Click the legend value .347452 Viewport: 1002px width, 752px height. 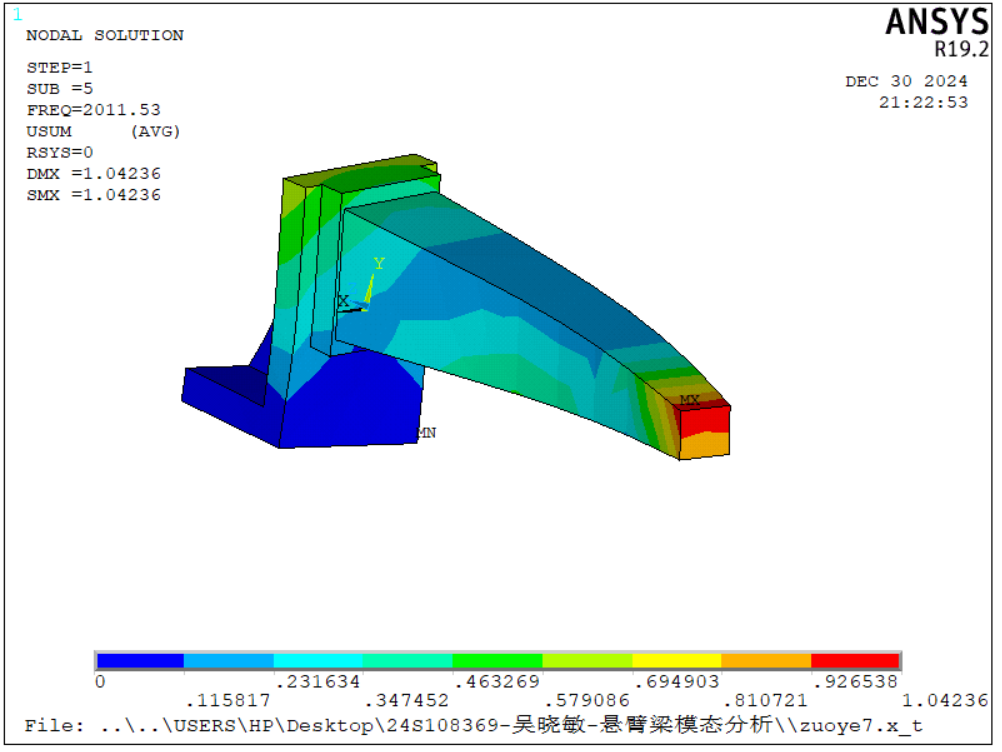[x=406, y=700]
